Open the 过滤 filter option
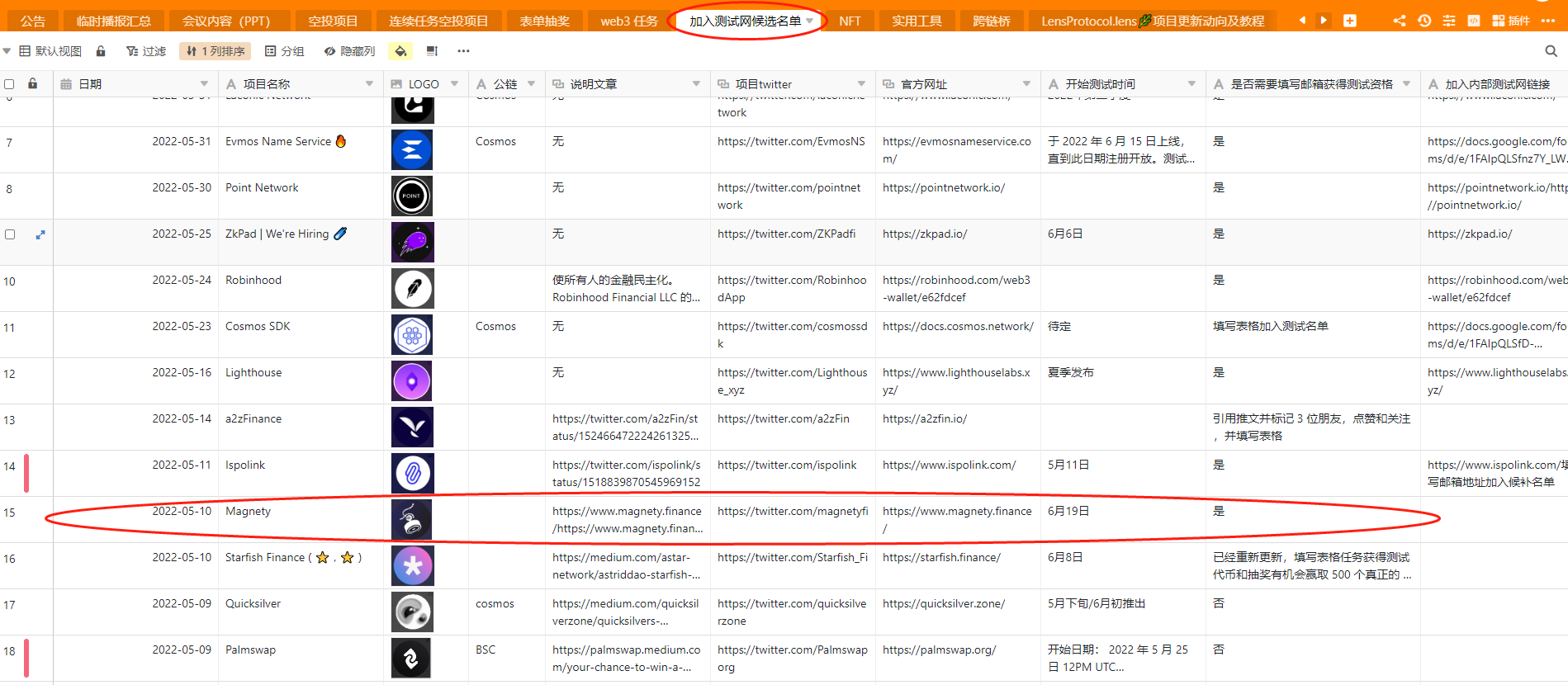The height and width of the screenshot is (685, 1568). coord(146,51)
